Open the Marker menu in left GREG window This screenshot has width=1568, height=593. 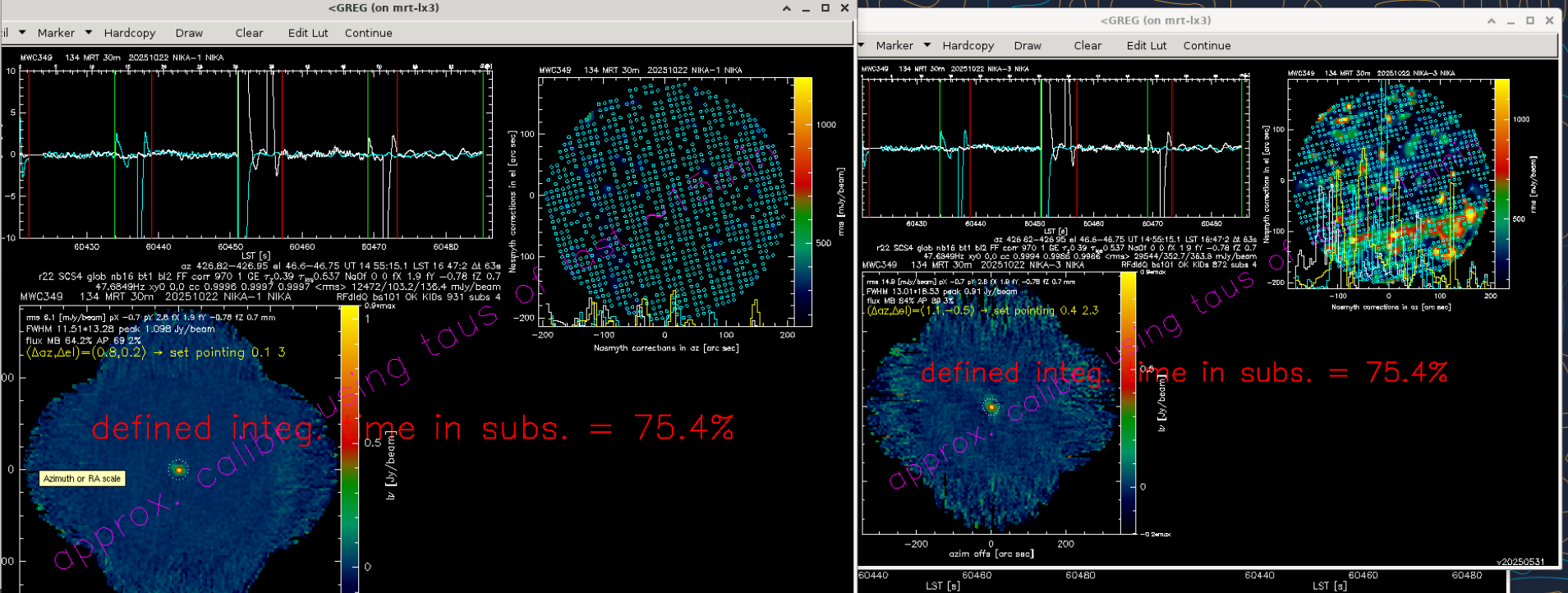[56, 33]
